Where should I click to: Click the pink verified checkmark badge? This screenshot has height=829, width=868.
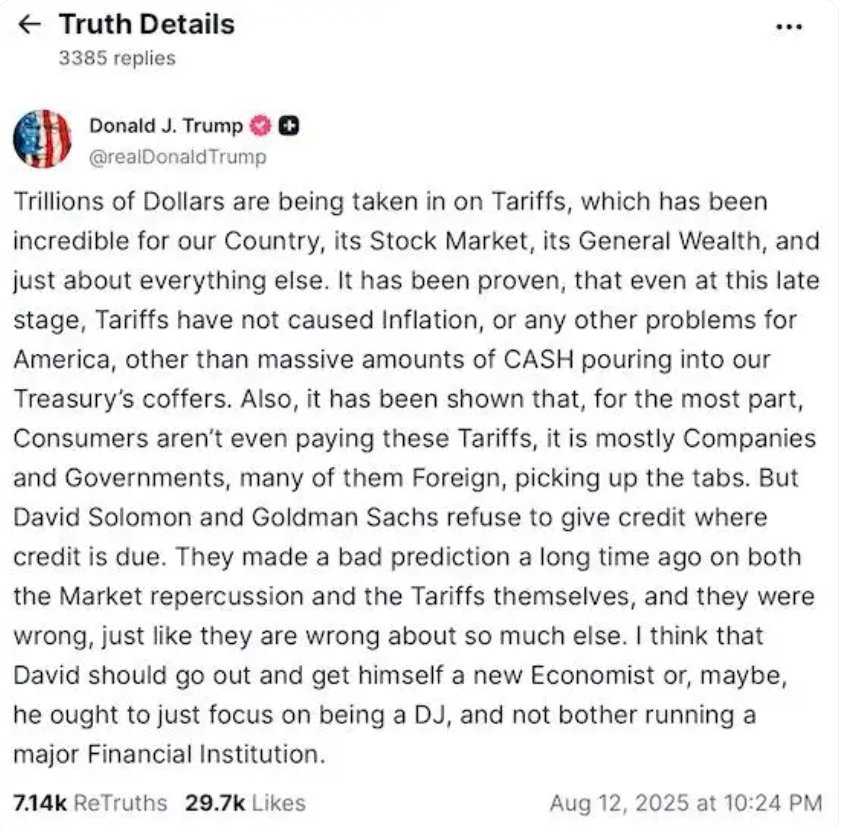coord(262,125)
